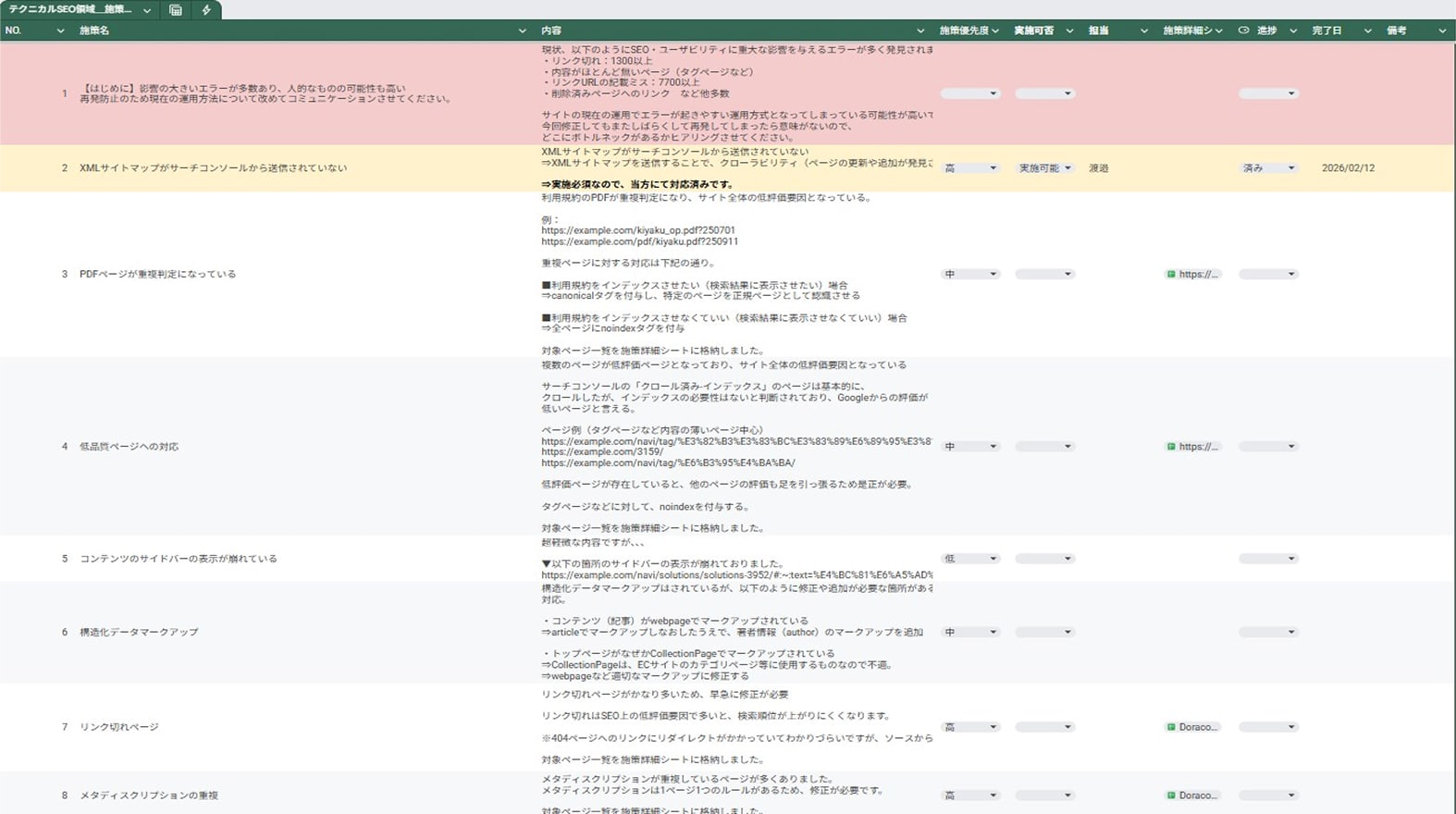Click the 担当 column header arrow
This screenshot has width=1456, height=814.
(x=1143, y=31)
